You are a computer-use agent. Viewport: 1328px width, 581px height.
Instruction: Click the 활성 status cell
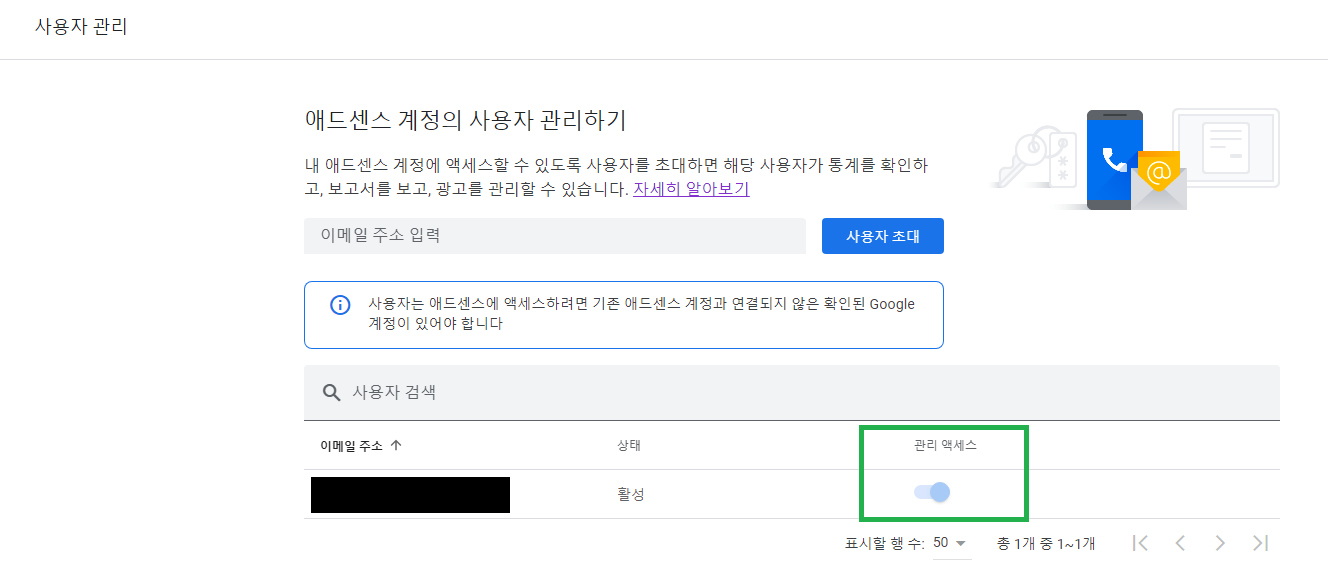coord(631,495)
